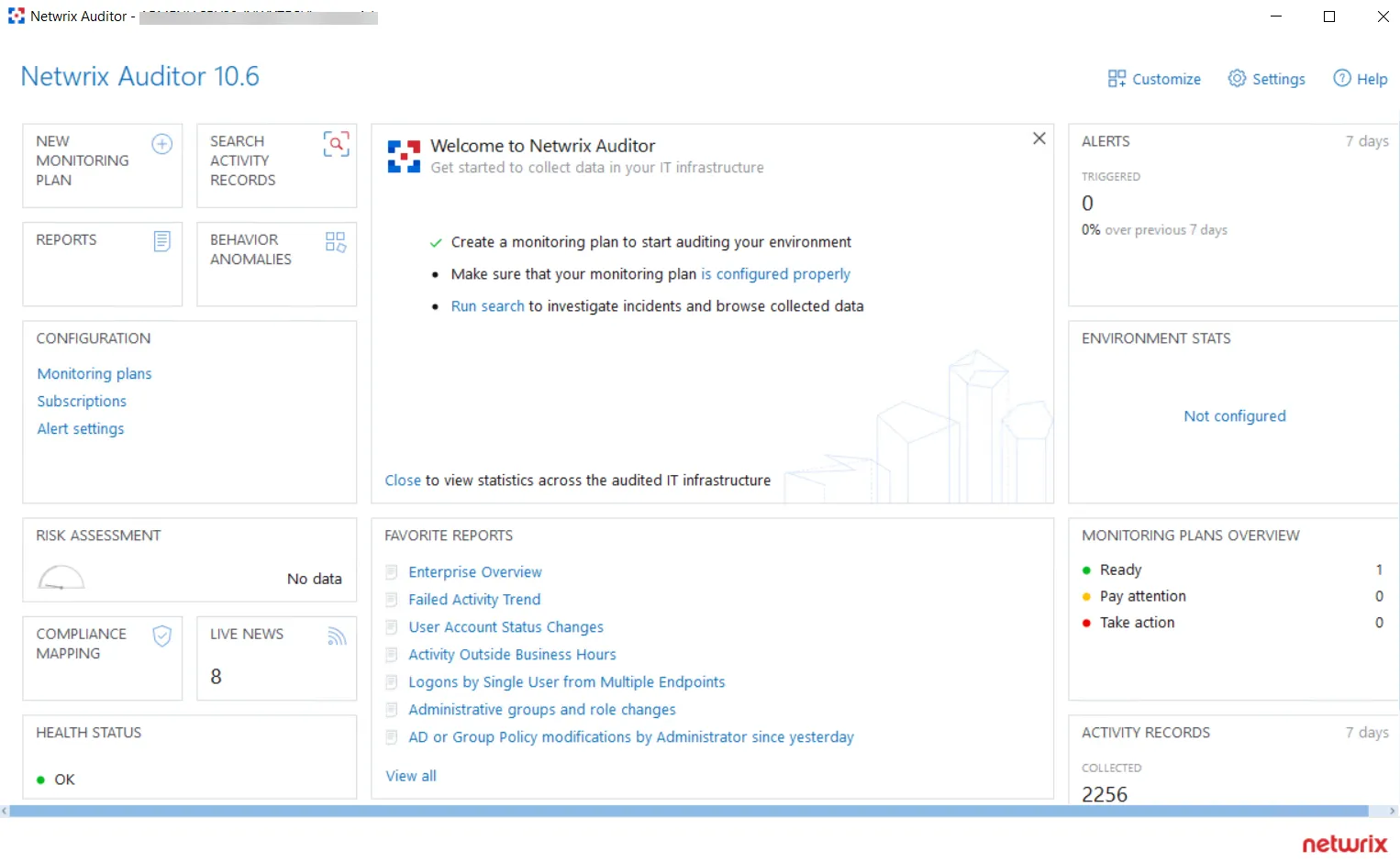This screenshot has width=1400, height=862.
Task: Open Help question mark icon
Action: click(1342, 78)
